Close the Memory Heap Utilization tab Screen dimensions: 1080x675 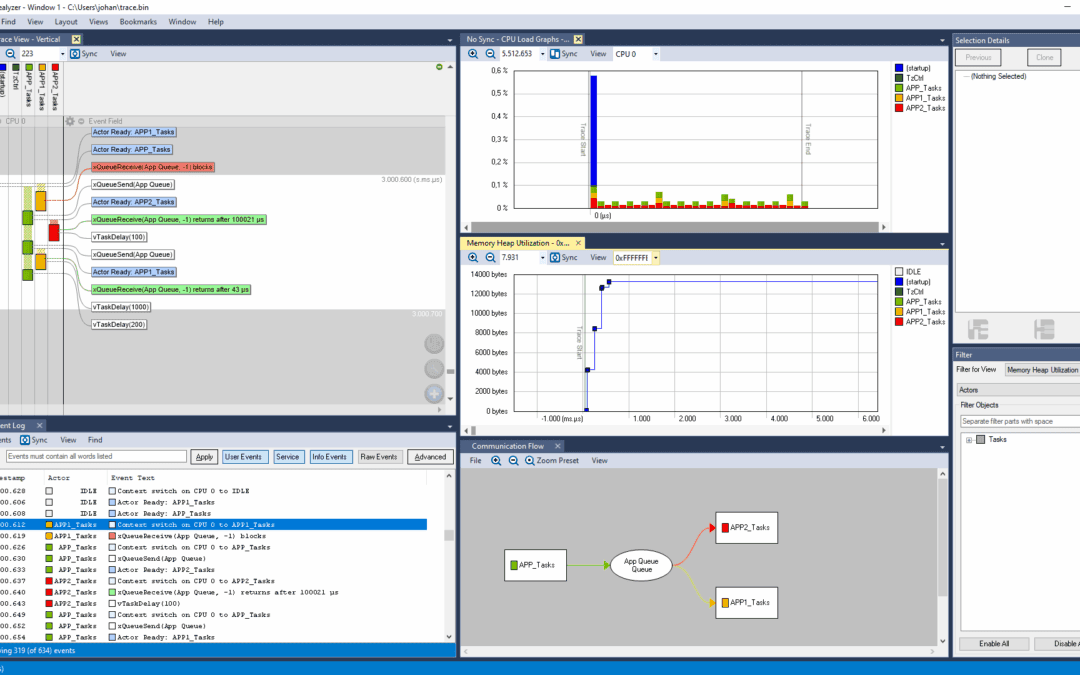579,243
